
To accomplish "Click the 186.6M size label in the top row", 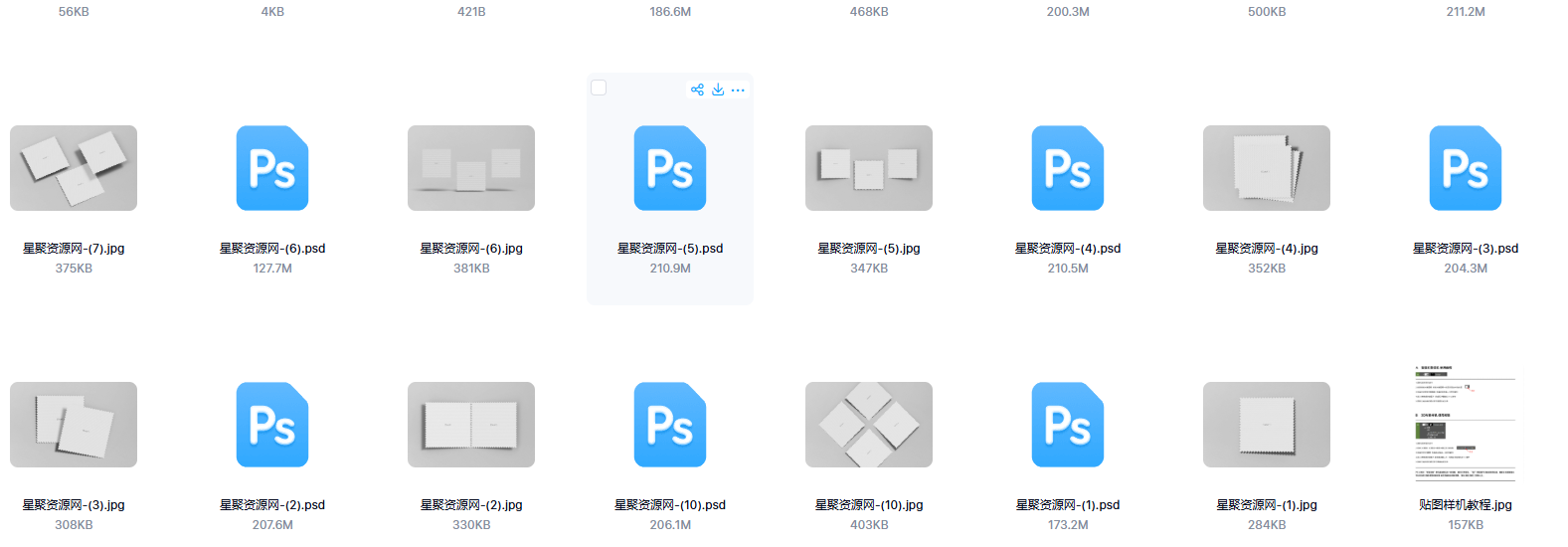I will click(670, 12).
